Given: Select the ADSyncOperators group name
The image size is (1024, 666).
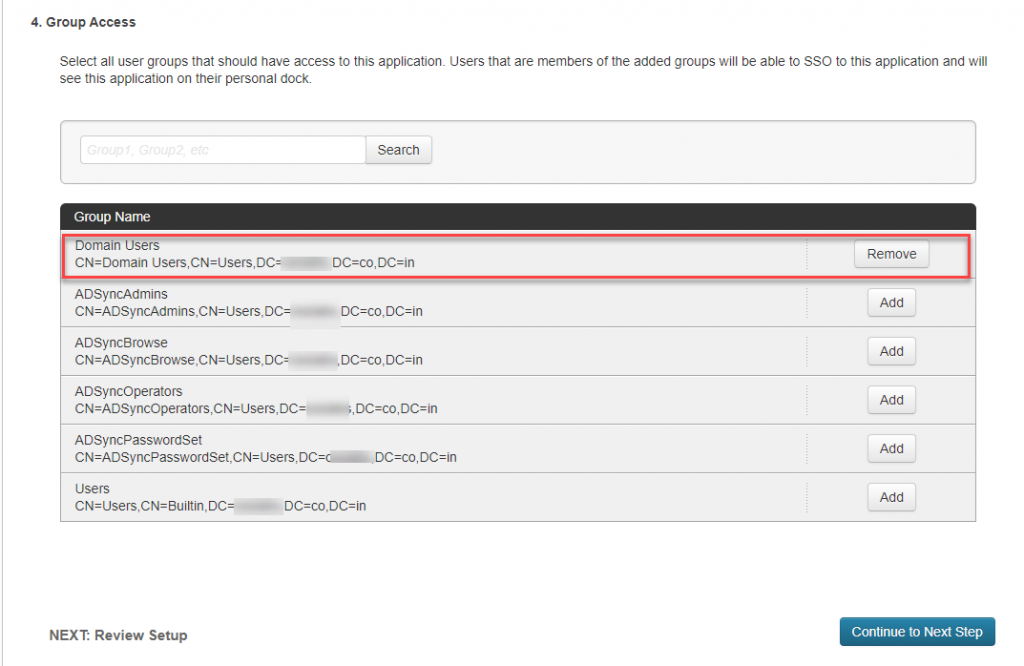Looking at the screenshot, I should point(129,392).
